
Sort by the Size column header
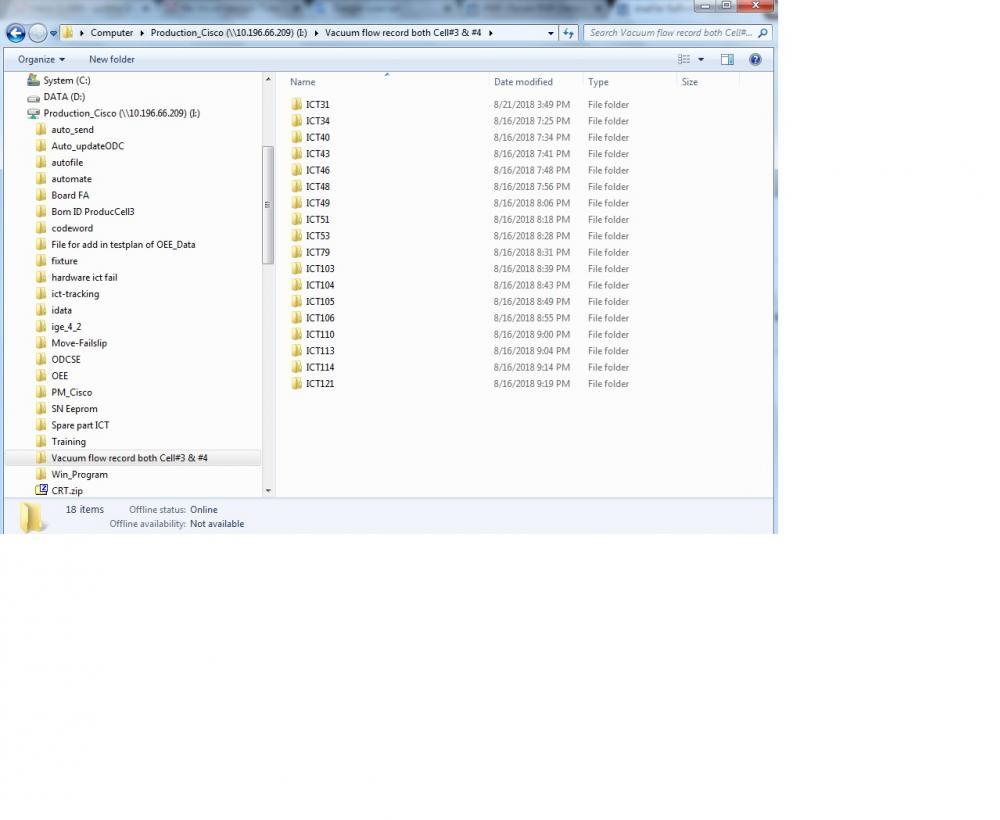[689, 82]
